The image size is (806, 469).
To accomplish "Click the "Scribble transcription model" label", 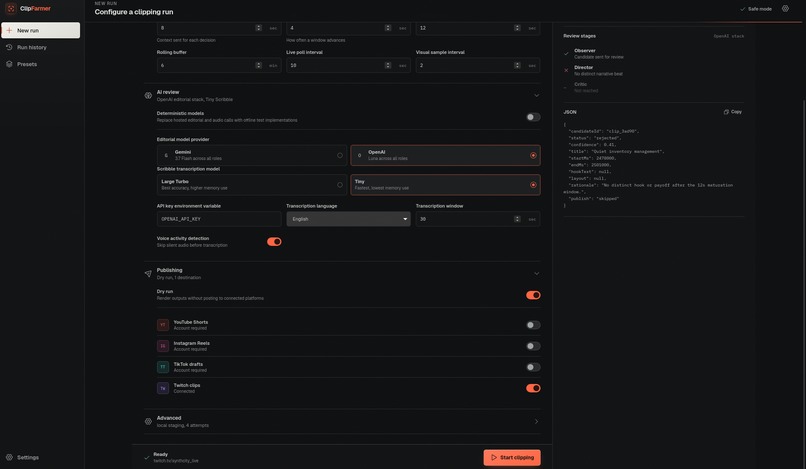I will [x=188, y=169].
